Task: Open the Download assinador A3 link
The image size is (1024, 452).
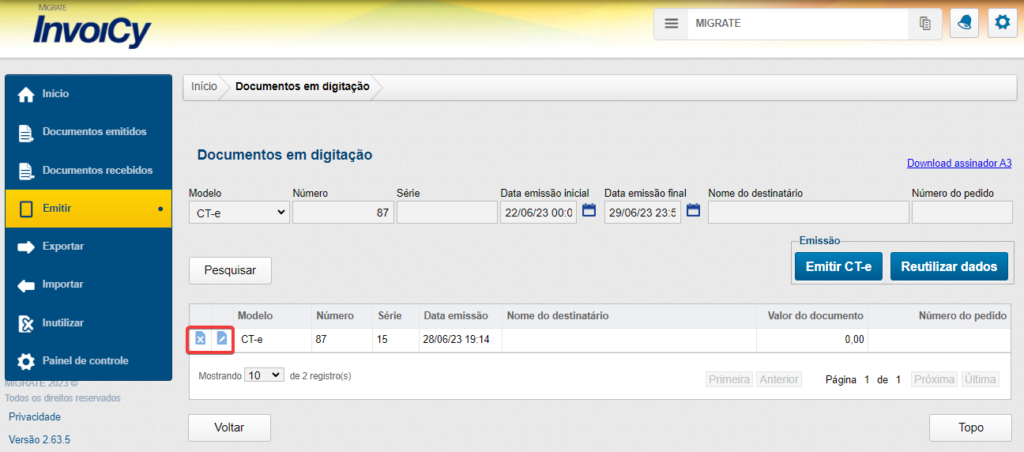Action: (959, 163)
